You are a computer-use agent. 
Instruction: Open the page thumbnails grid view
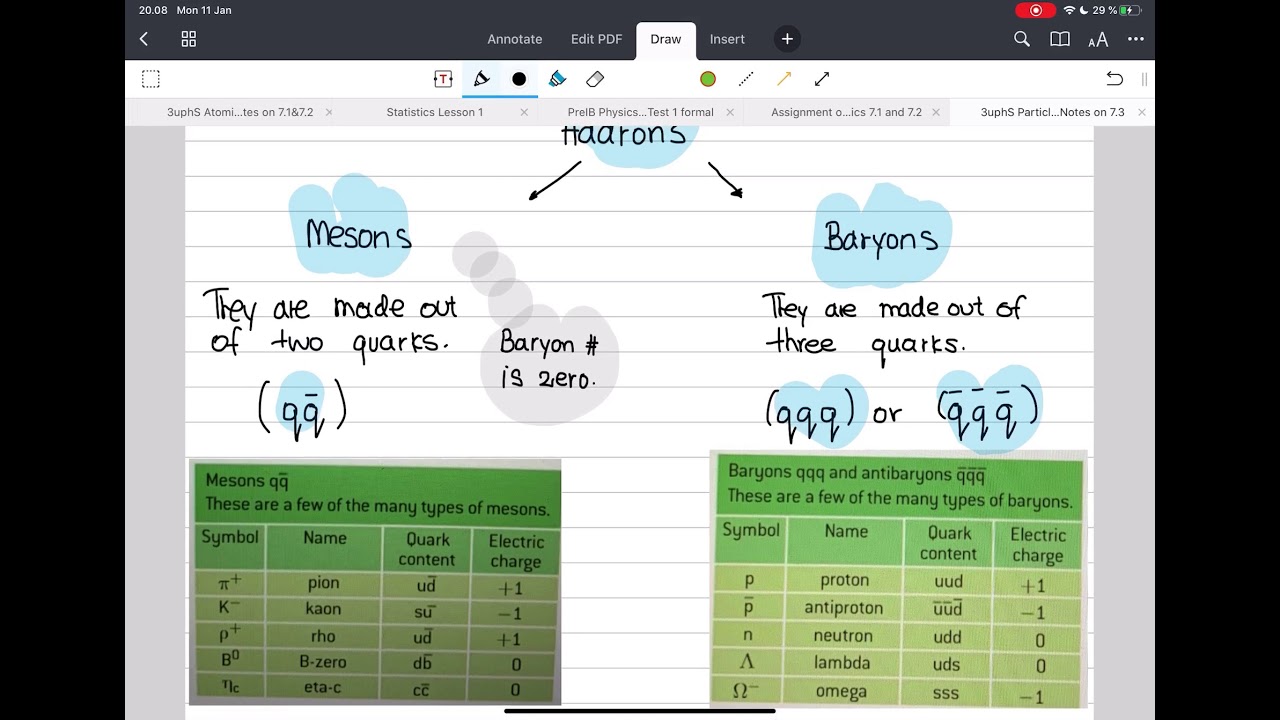(188, 39)
